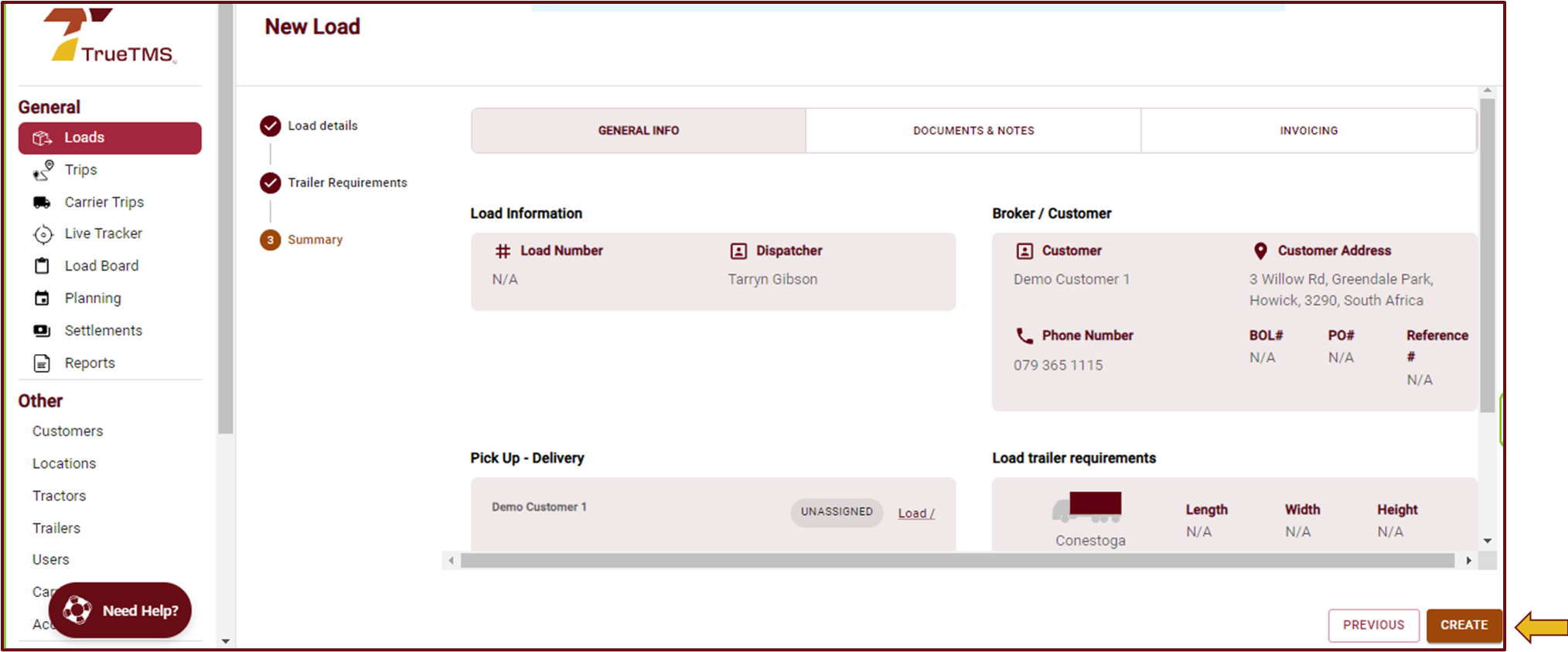The width and height of the screenshot is (1568, 652).
Task: Open Reports via its document icon
Action: pyautogui.click(x=43, y=364)
